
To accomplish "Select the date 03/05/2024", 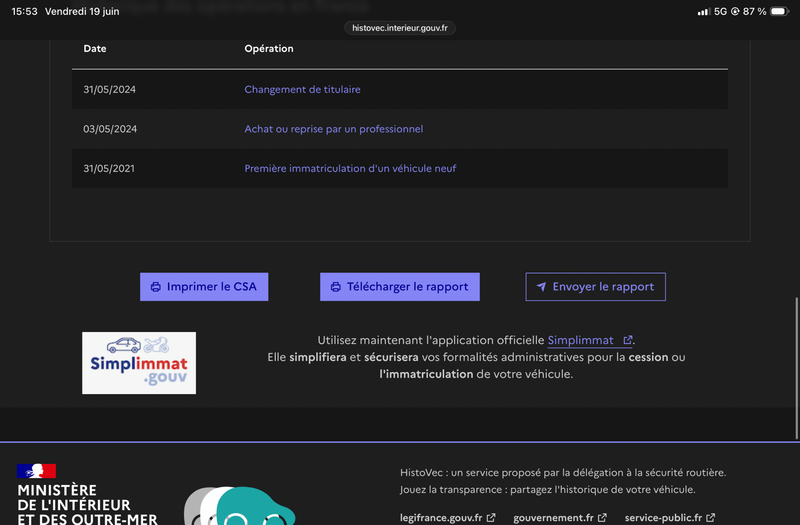I will tap(110, 129).
